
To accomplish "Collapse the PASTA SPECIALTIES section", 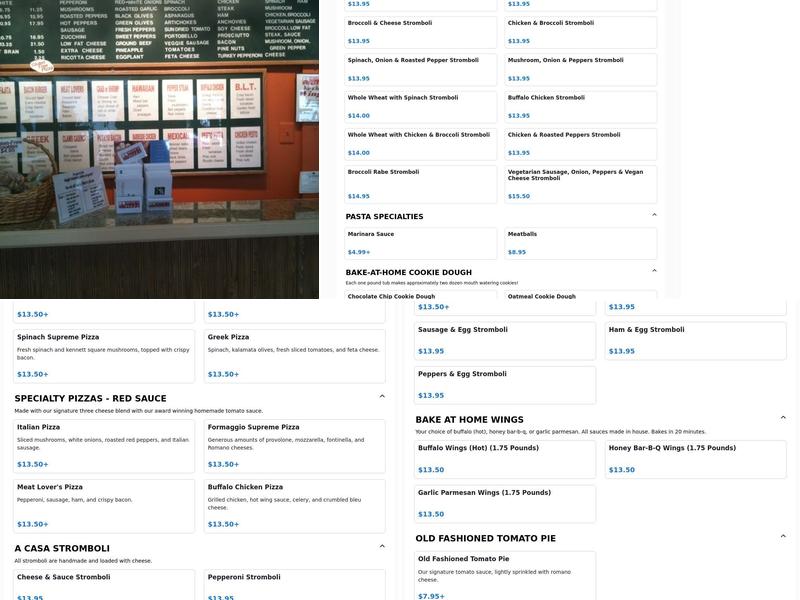I will click(652, 213).
